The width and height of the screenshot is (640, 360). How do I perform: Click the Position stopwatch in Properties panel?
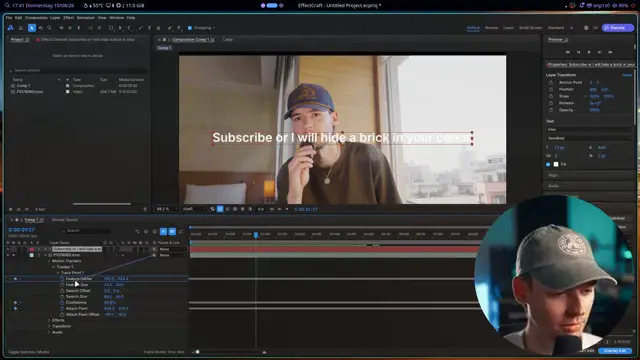[x=551, y=89]
